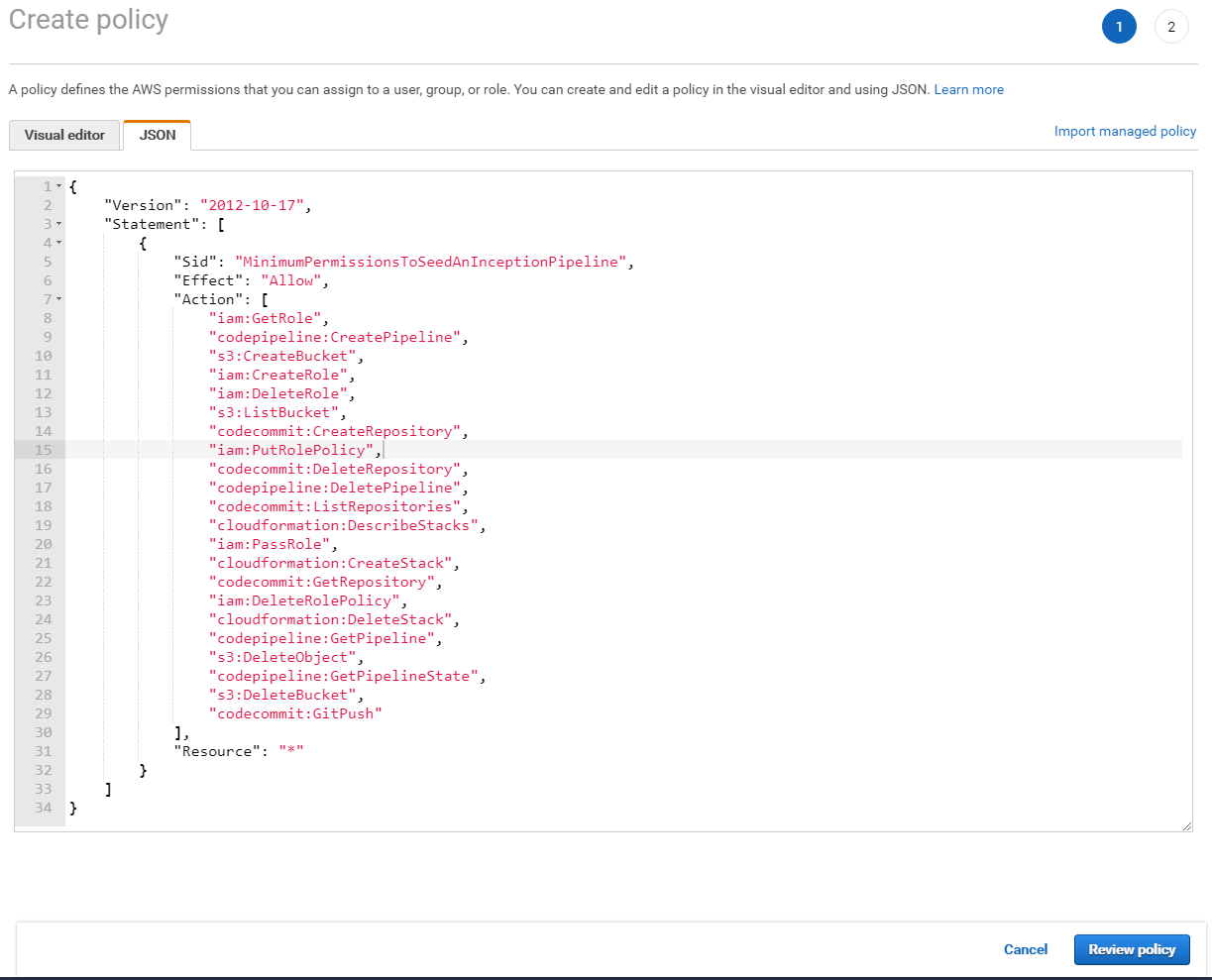Click "codepipeline:GetPipeline" action

point(321,638)
